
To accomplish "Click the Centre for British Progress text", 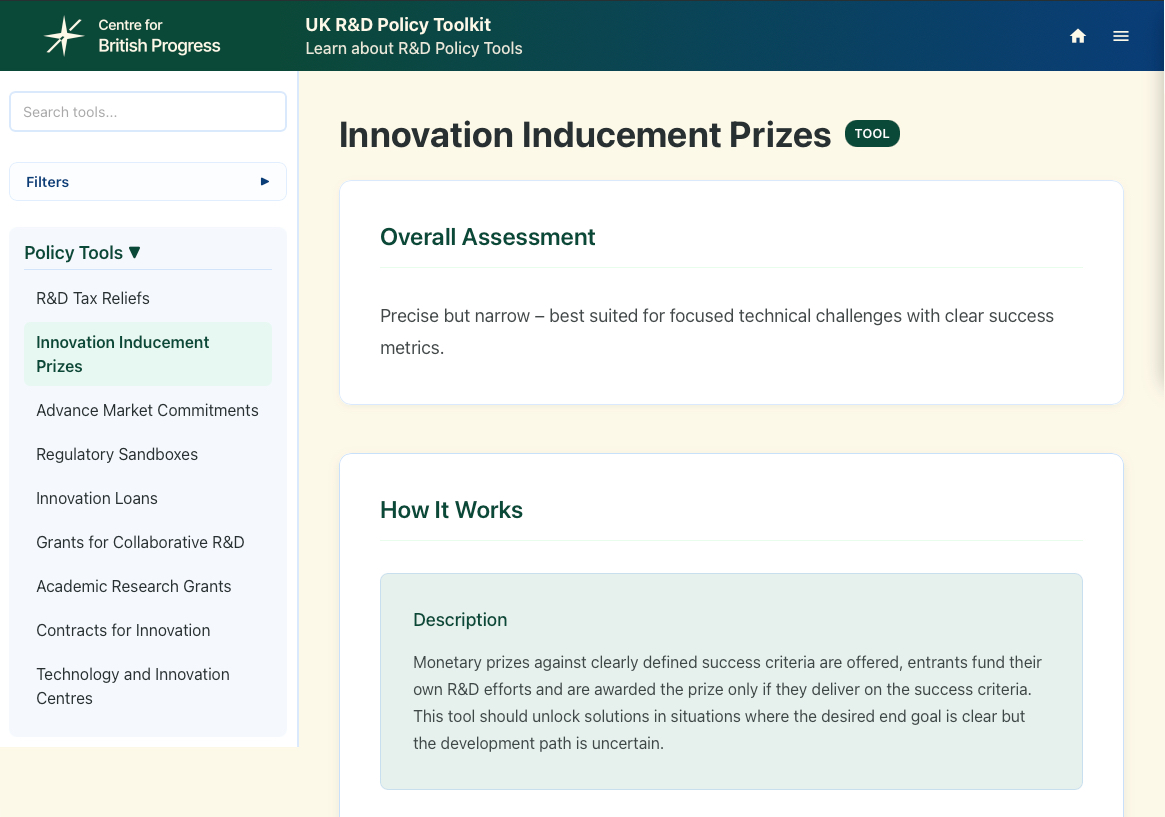I will coord(159,36).
